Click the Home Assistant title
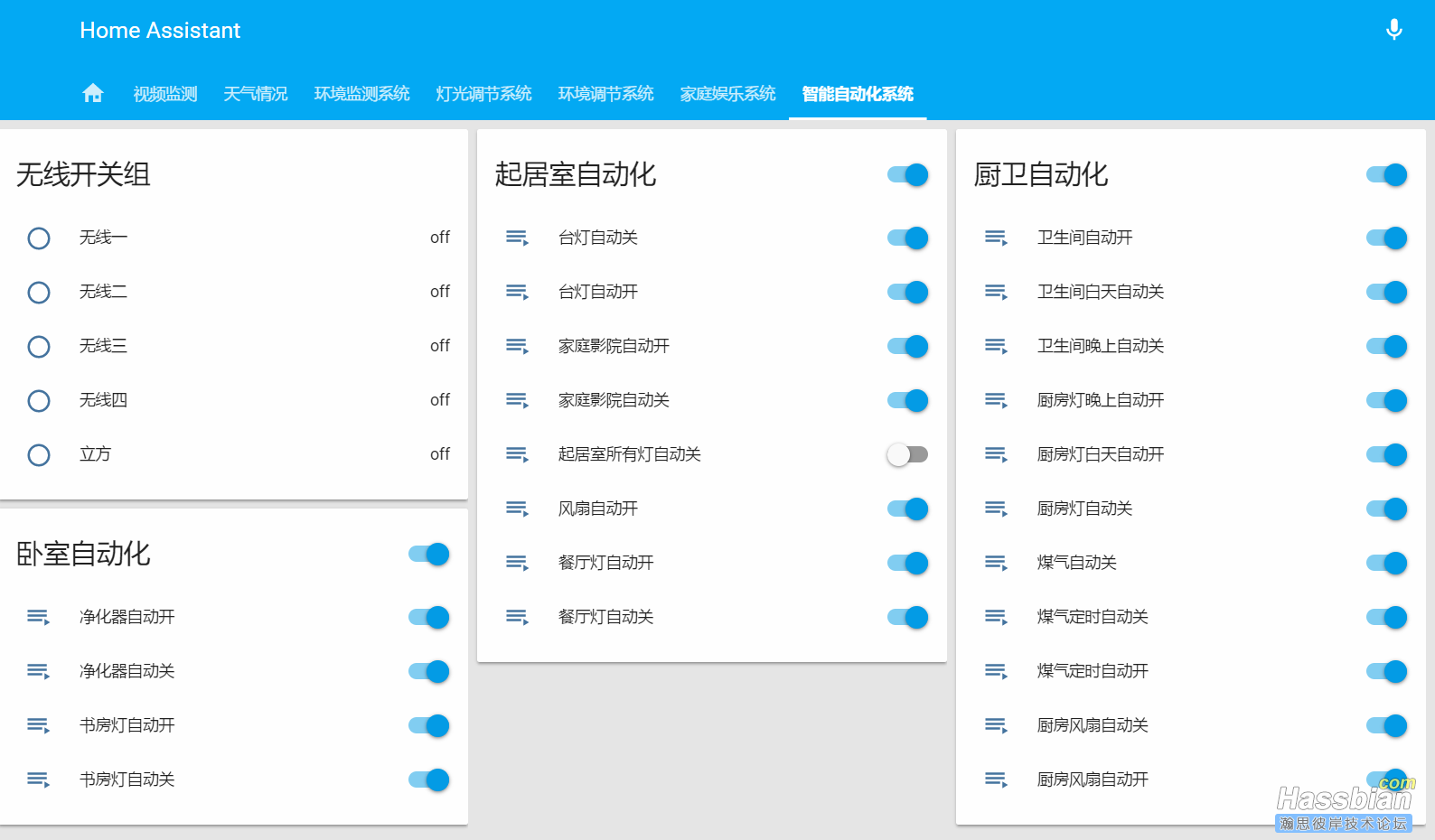Viewport: 1435px width, 840px height. (x=160, y=31)
